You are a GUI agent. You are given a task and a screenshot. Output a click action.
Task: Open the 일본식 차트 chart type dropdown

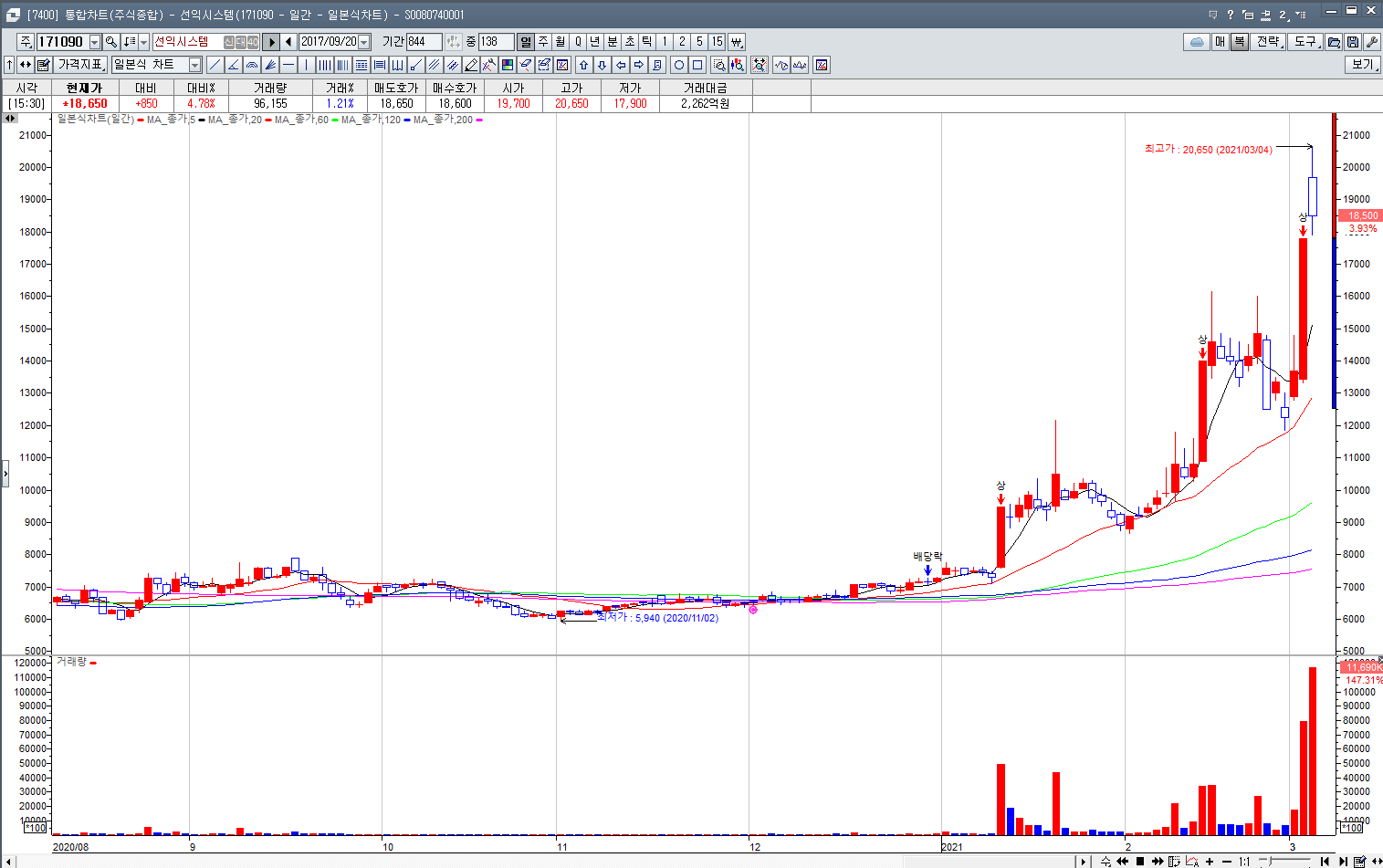[194, 65]
